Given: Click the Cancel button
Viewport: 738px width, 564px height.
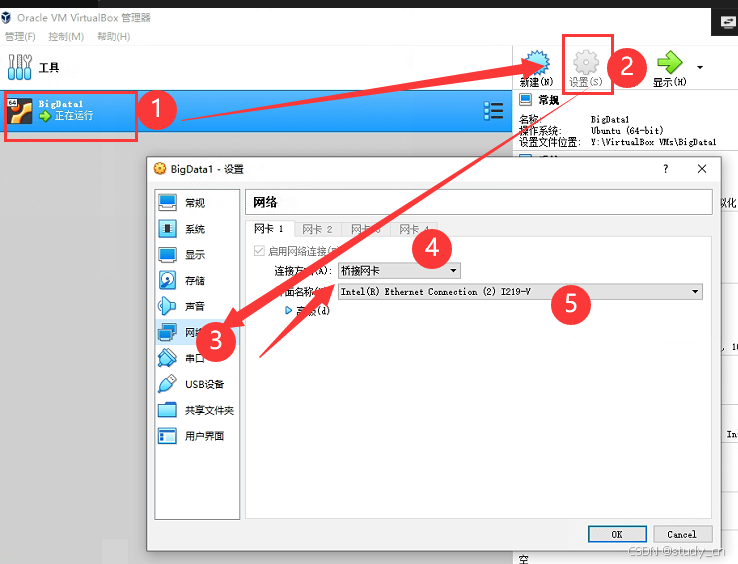Looking at the screenshot, I should point(682,534).
